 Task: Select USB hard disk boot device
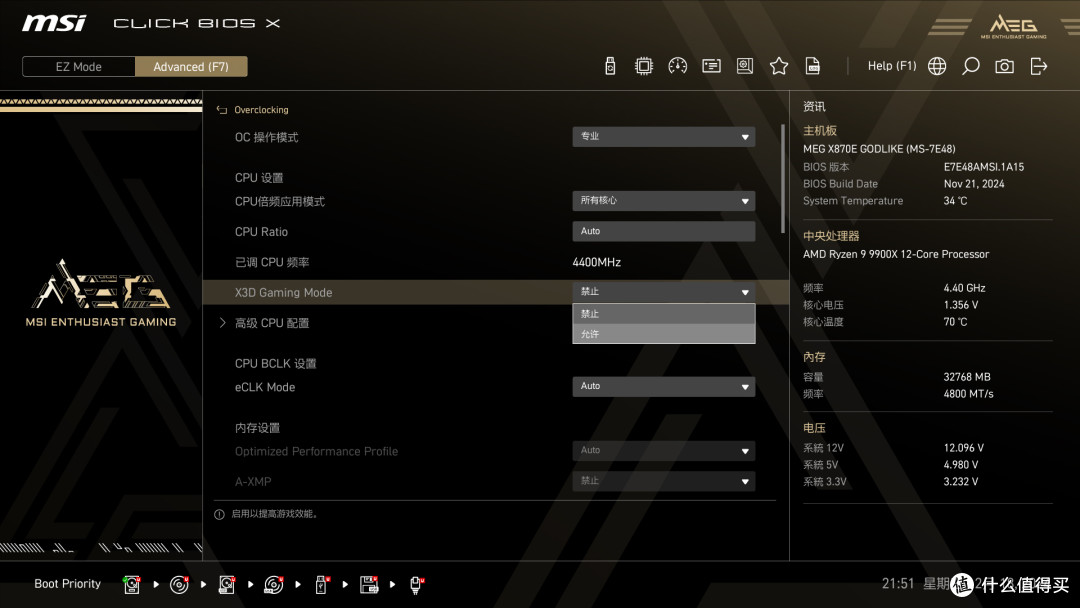click(227, 585)
